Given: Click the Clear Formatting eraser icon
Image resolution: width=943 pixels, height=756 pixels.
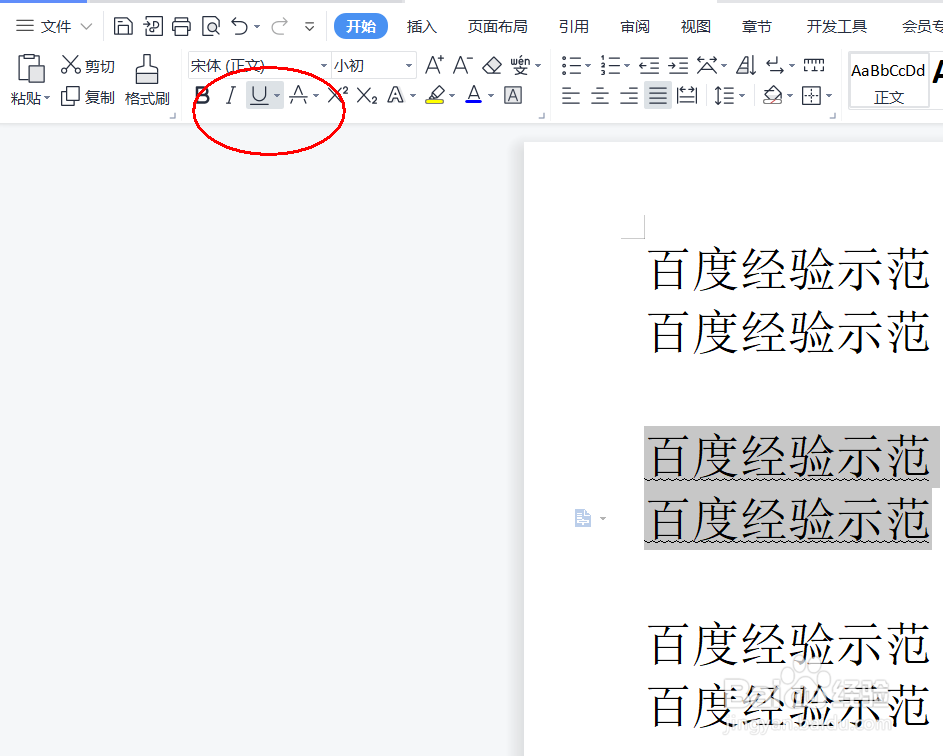Looking at the screenshot, I should (x=491, y=64).
